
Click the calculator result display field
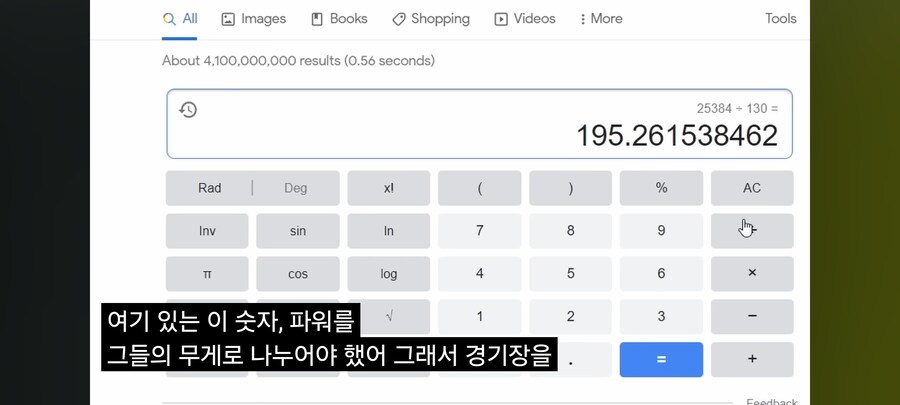click(x=479, y=125)
